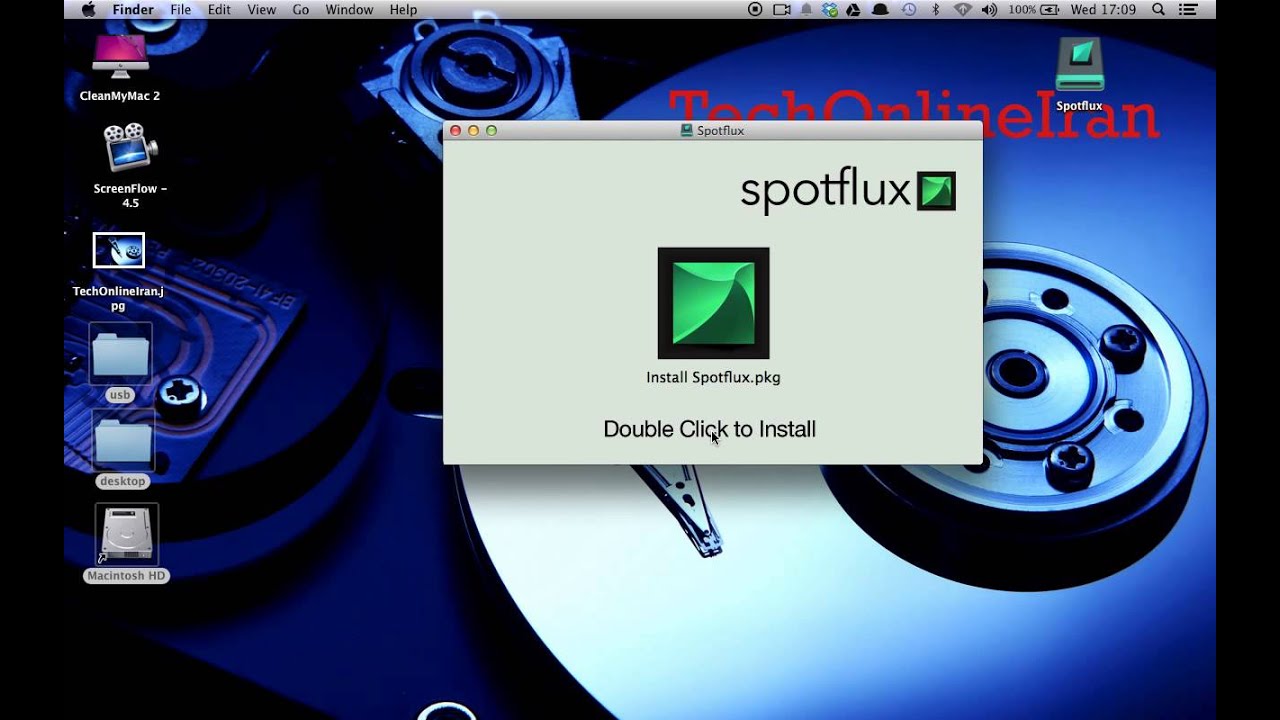Open the notification bell menu bar icon
This screenshot has width=1280, height=720.
[806, 9]
